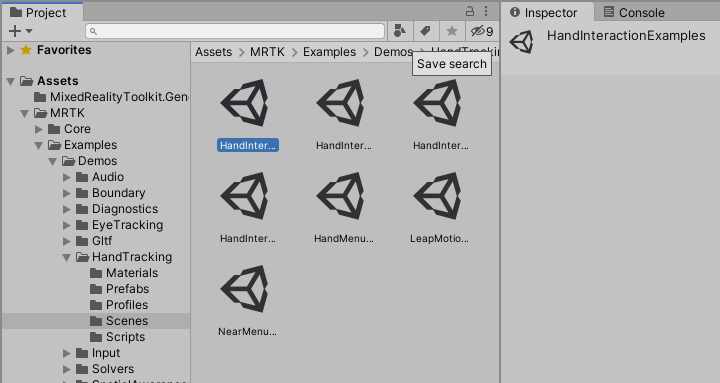The image size is (720, 383).
Task: Select the Audio folder icon
Action: coord(82,177)
